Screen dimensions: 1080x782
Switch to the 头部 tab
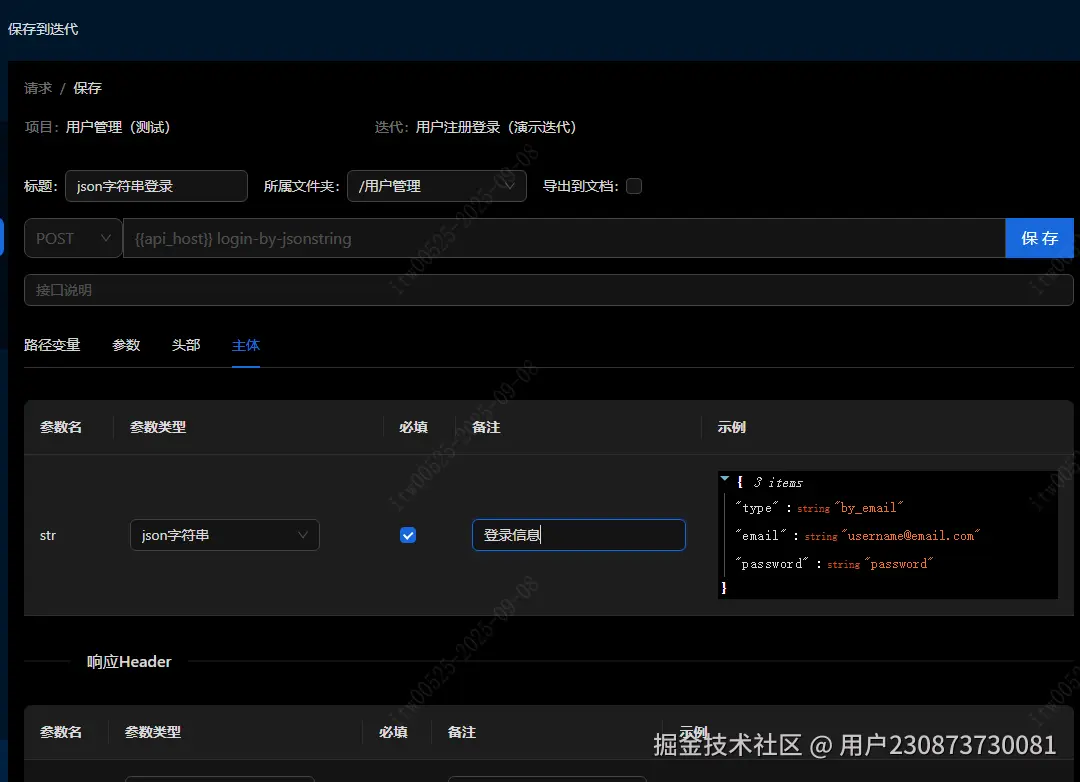tap(186, 345)
